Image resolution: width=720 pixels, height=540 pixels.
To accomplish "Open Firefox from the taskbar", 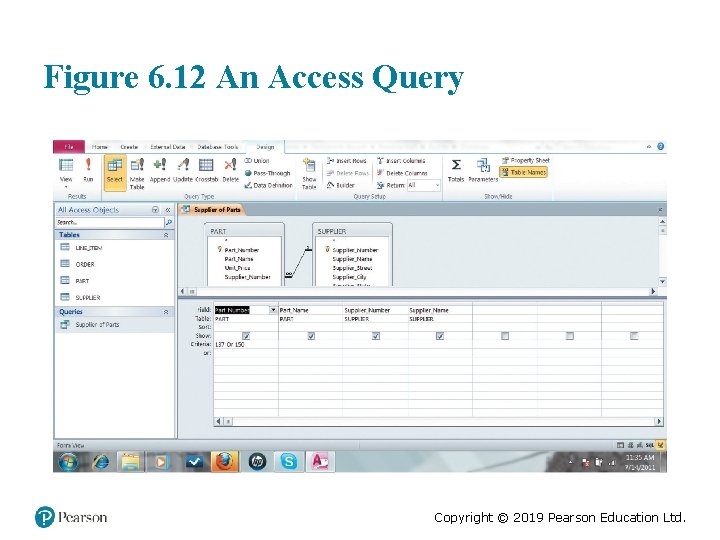I will 225,461.
